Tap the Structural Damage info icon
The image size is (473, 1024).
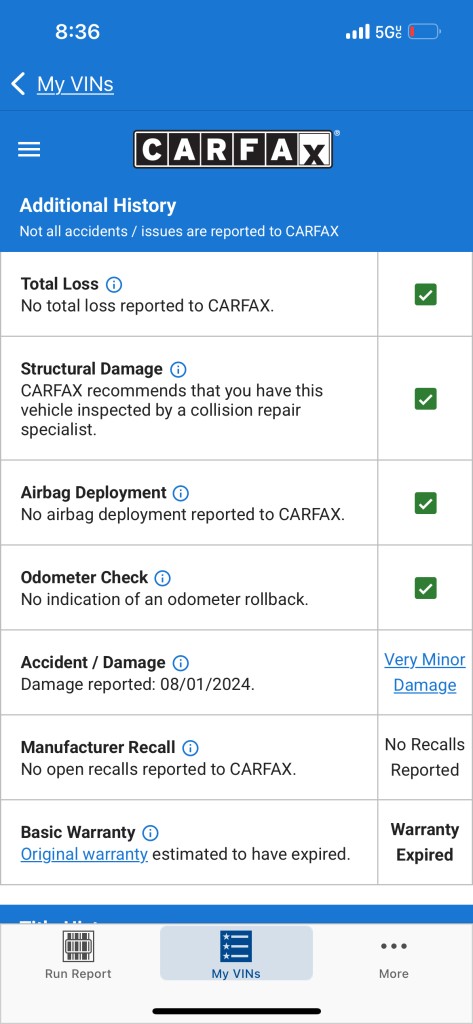click(x=178, y=369)
